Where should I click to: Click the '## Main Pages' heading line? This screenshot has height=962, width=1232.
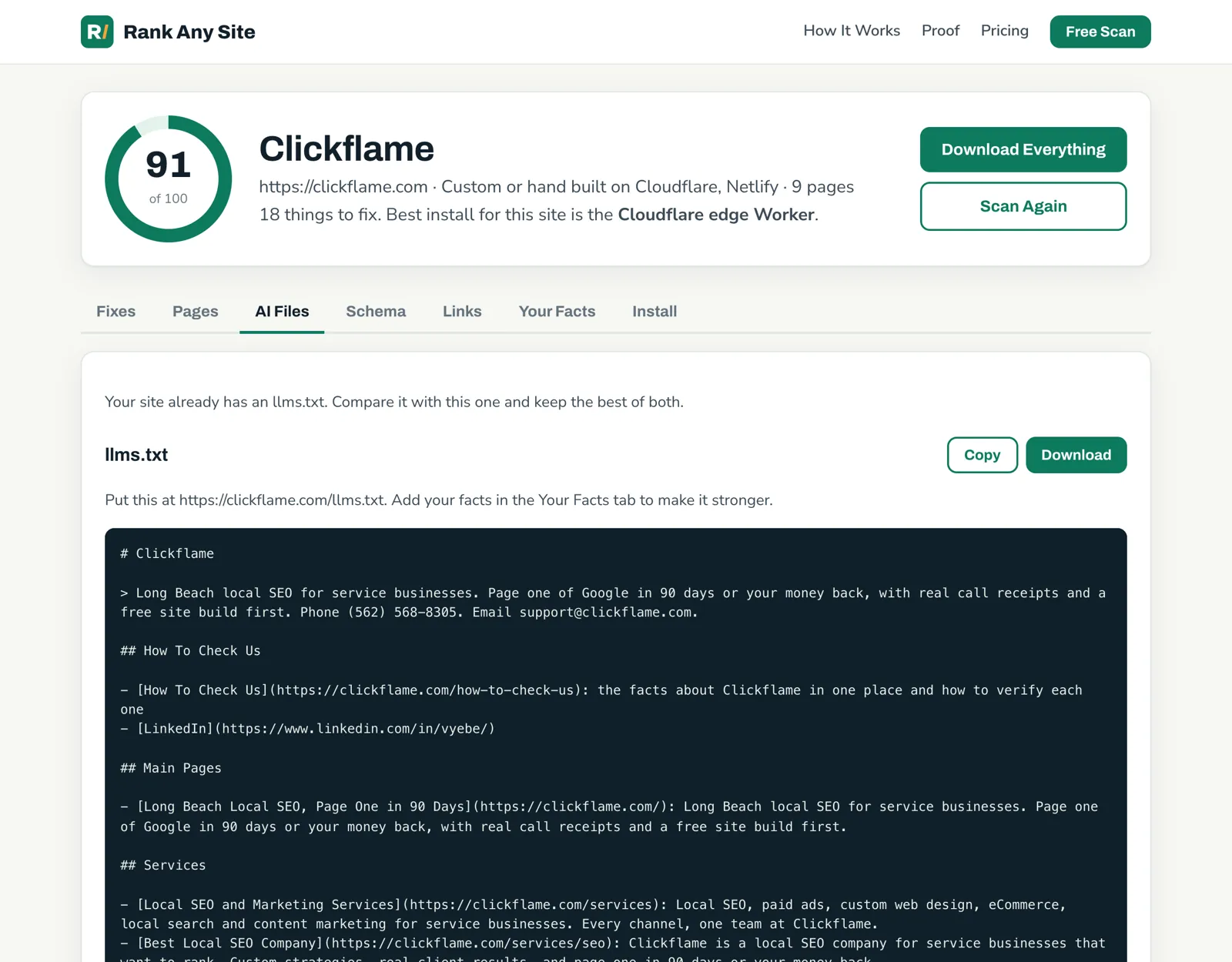tap(171, 768)
